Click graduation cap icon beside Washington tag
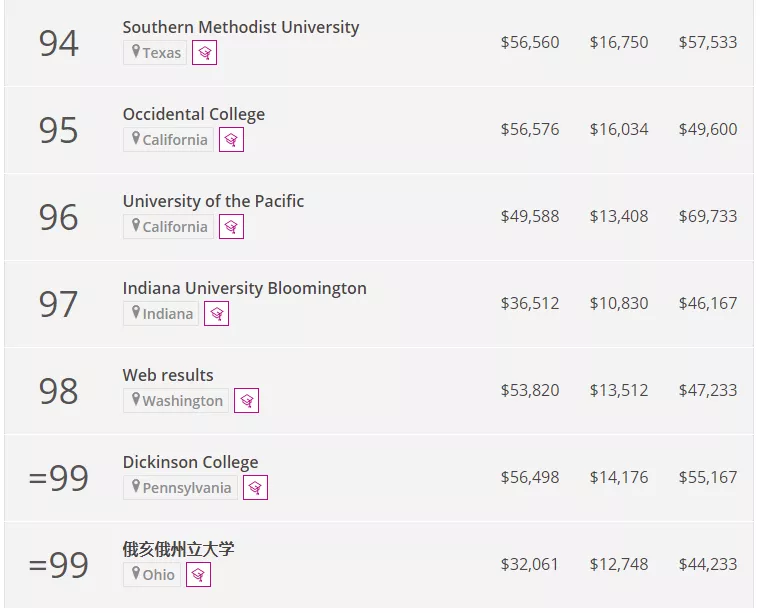 247,401
